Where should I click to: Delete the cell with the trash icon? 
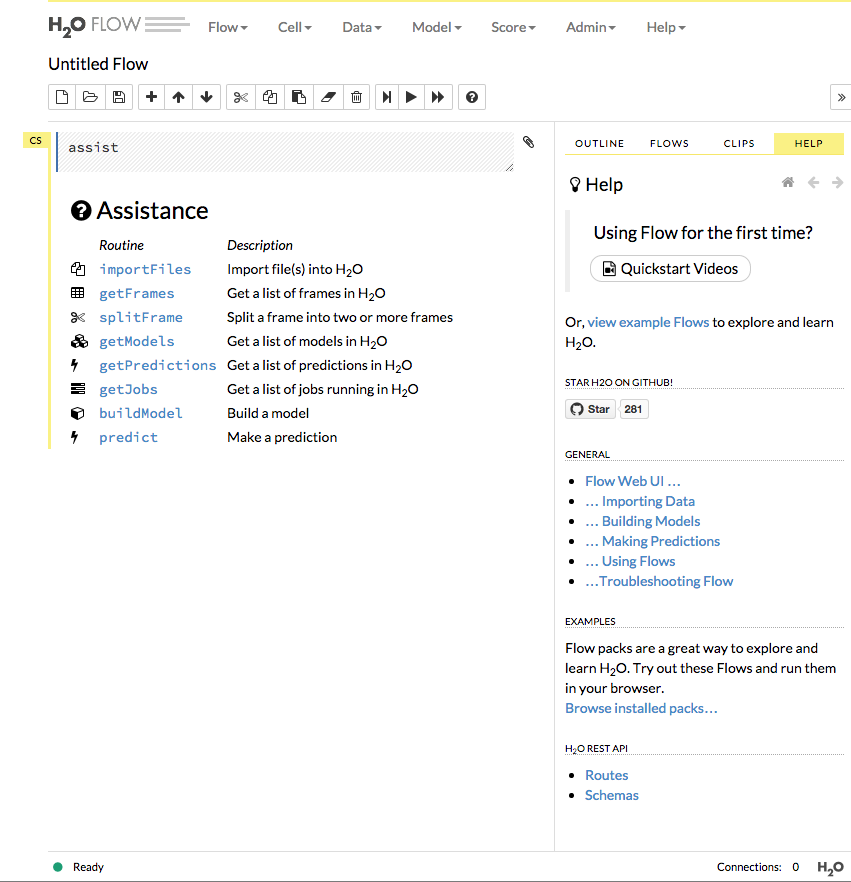[356, 97]
